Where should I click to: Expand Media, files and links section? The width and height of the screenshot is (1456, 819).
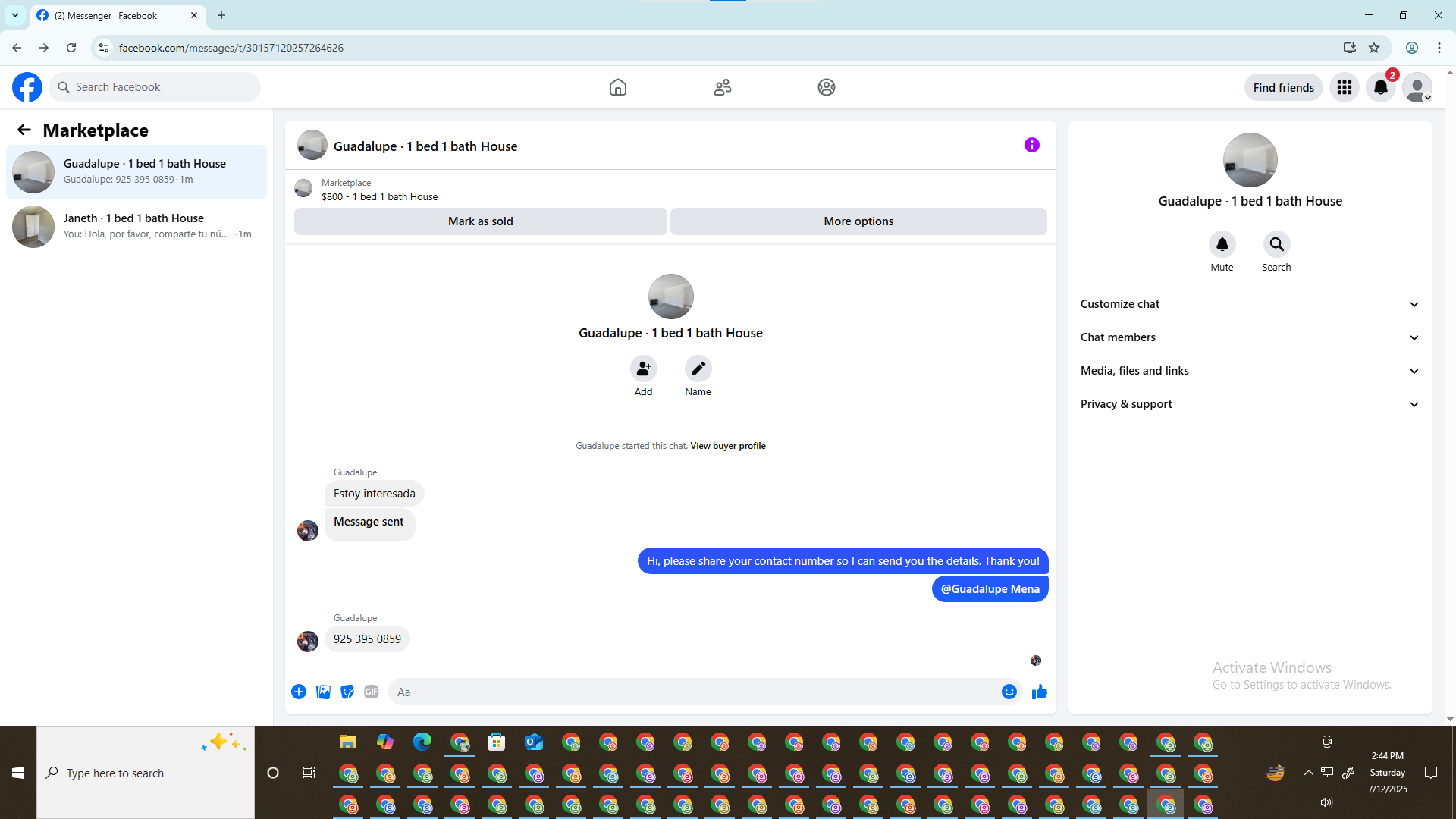click(x=1250, y=371)
